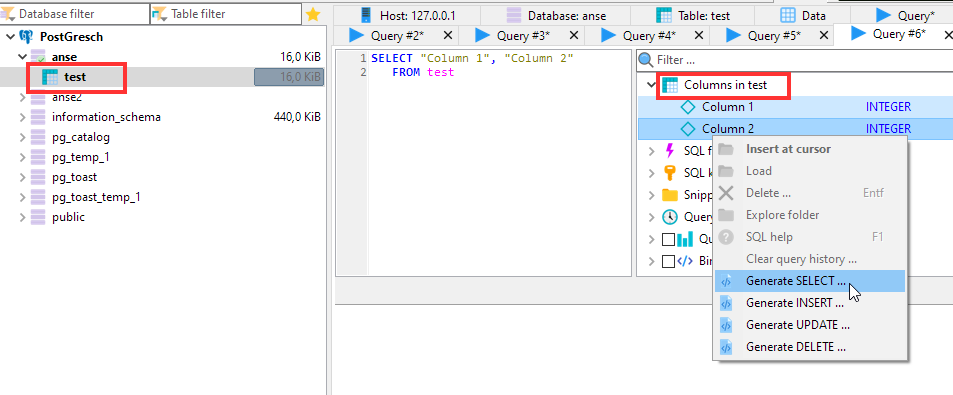Close the Query #3 tab

(x=573, y=36)
